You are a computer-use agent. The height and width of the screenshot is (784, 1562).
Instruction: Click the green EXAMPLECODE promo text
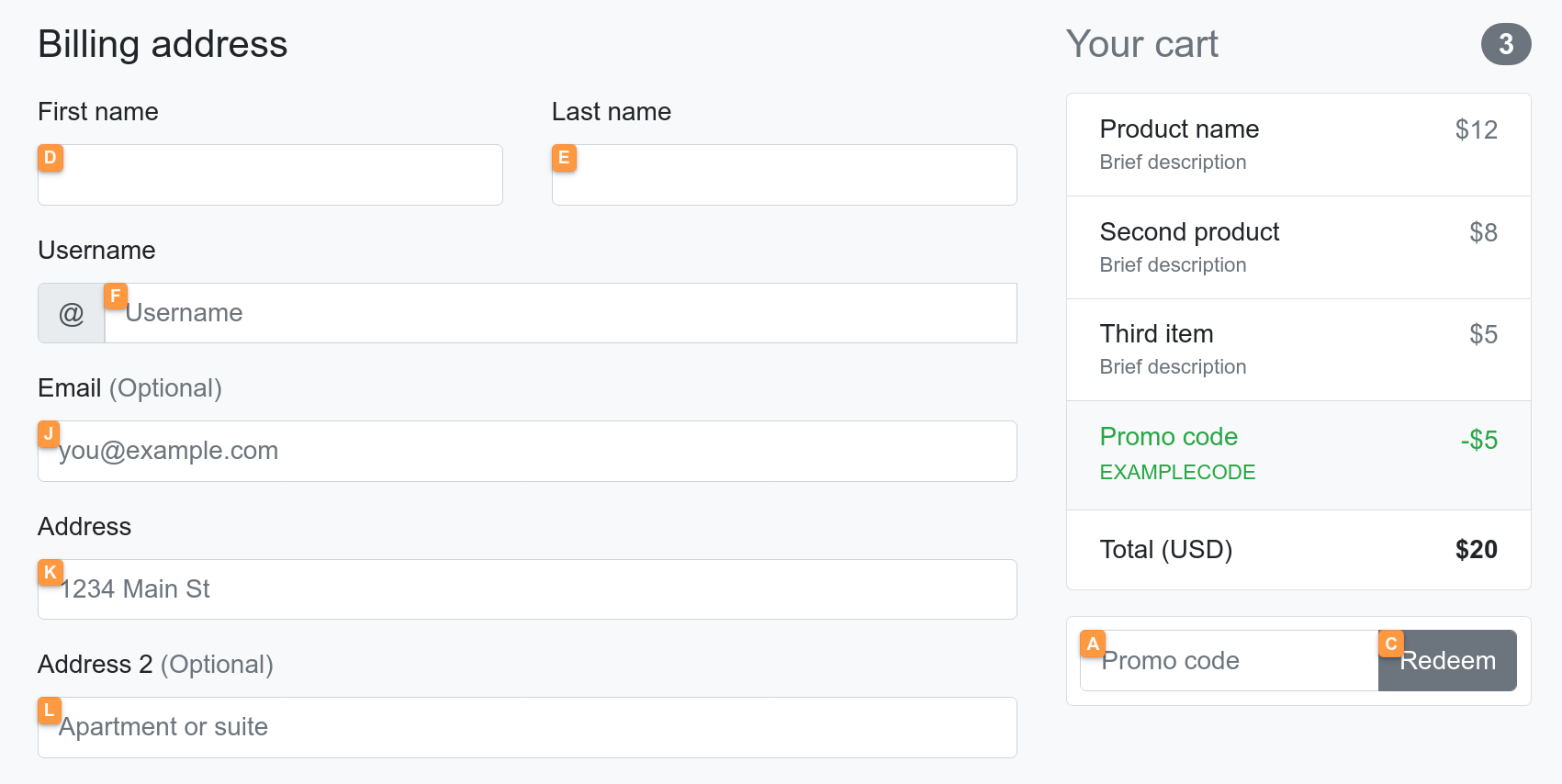pyautogui.click(x=1177, y=472)
